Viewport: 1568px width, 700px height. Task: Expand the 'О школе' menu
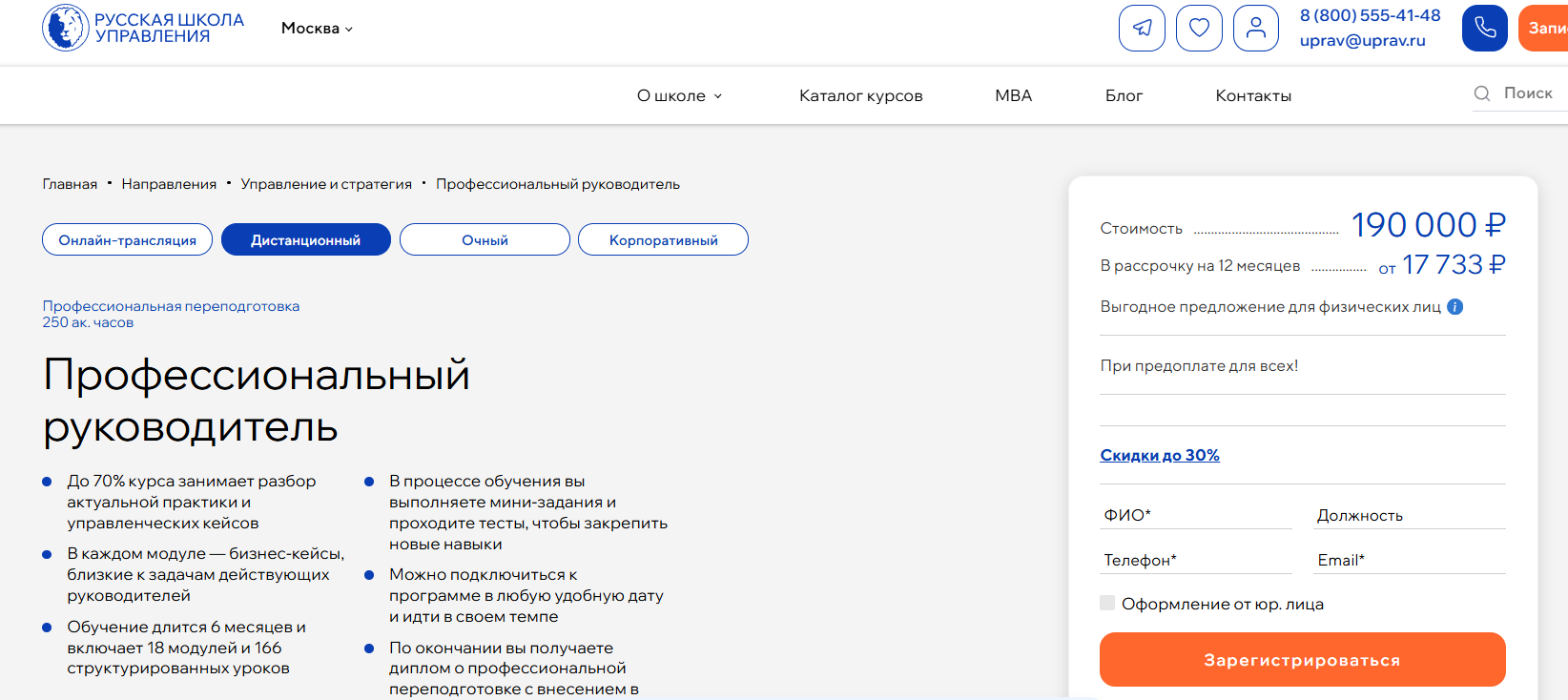679,95
